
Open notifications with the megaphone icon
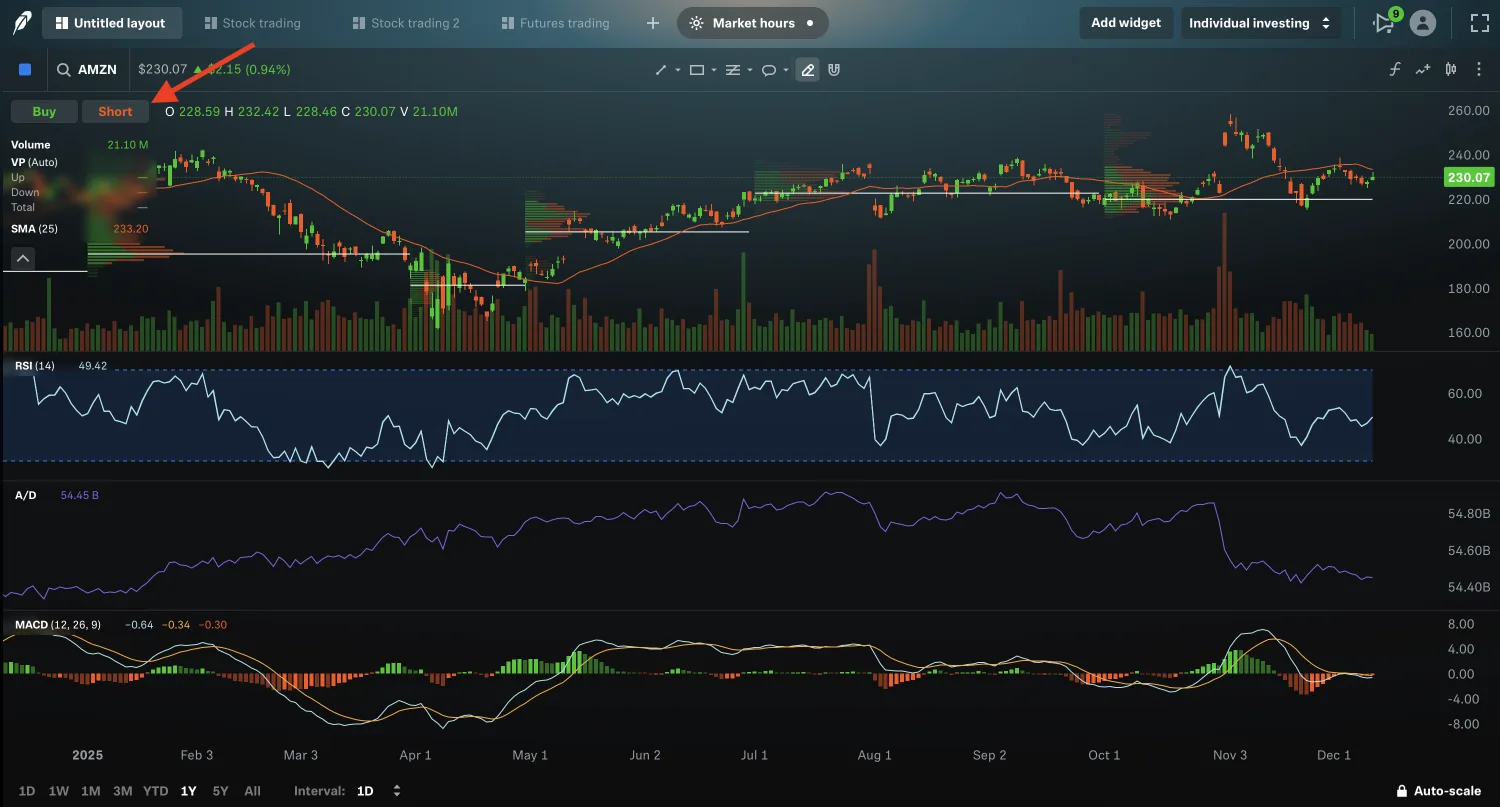pyautogui.click(x=1383, y=22)
